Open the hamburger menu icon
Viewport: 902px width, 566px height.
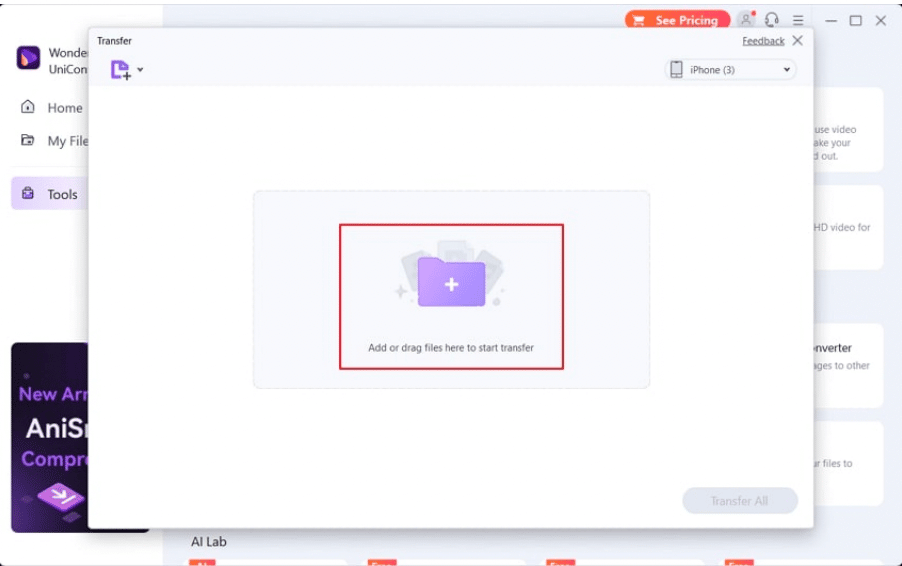(798, 20)
